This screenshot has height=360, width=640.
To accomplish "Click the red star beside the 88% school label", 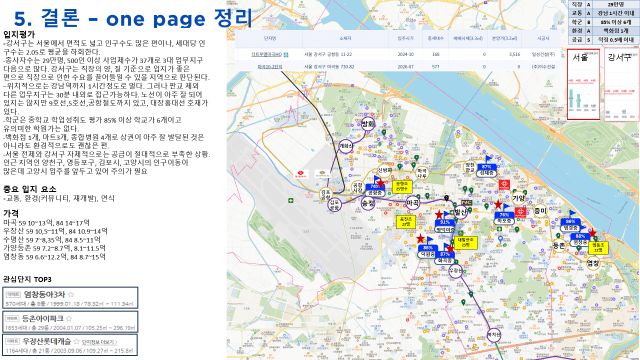I will [592, 233].
